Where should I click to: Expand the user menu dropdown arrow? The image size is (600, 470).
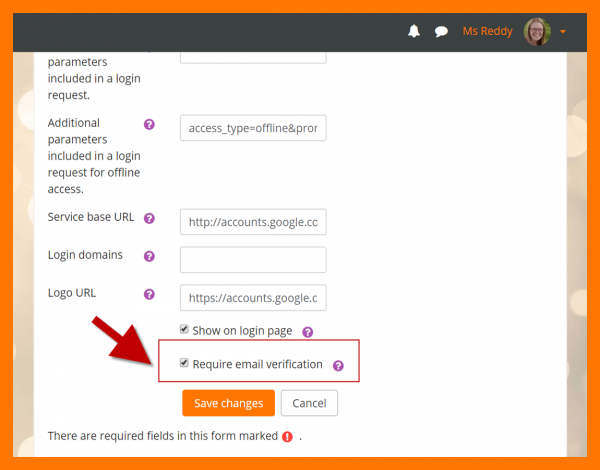[563, 32]
